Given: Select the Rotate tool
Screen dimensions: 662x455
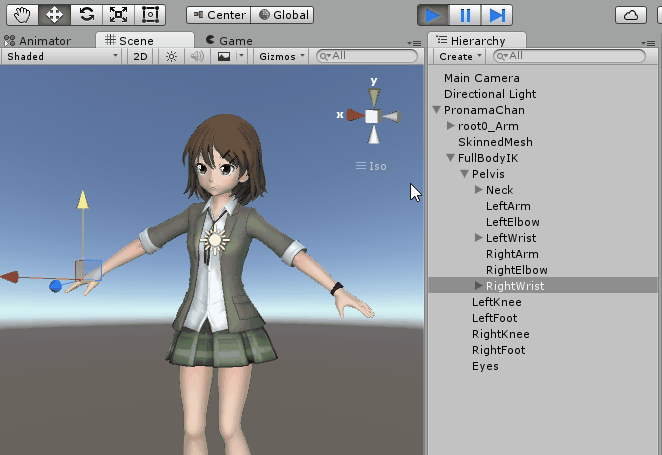Looking at the screenshot, I should tap(87, 15).
